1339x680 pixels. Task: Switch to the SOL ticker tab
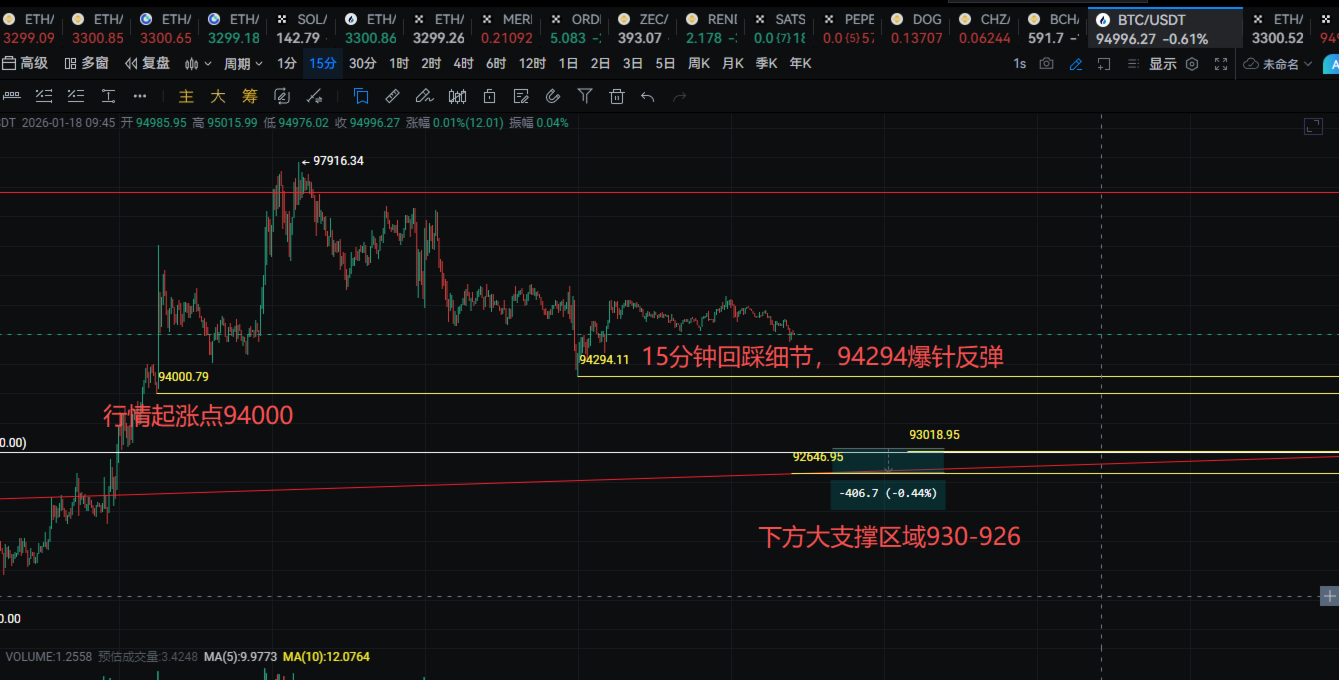304,28
